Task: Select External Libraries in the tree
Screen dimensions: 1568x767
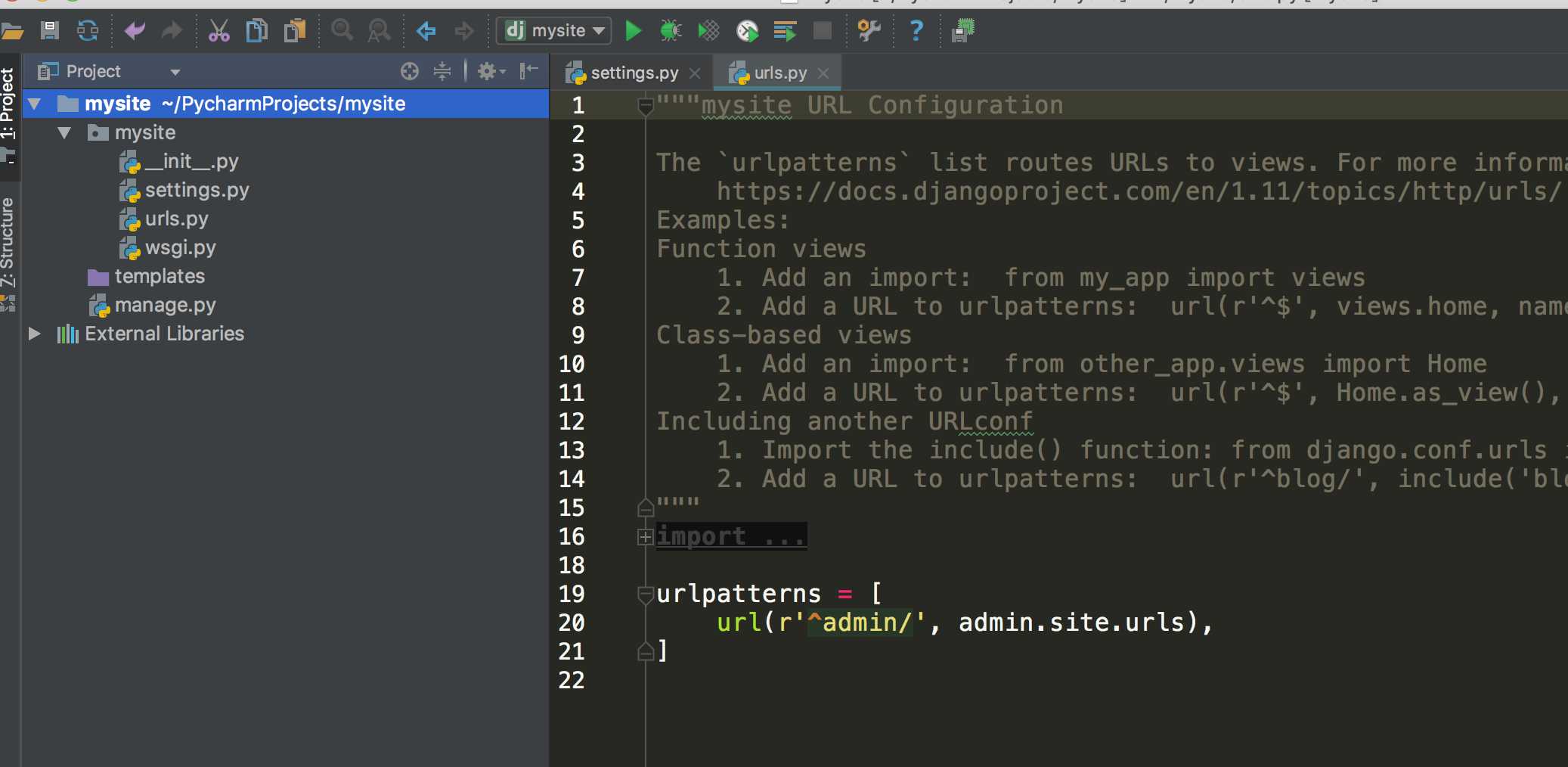Action: click(x=164, y=334)
